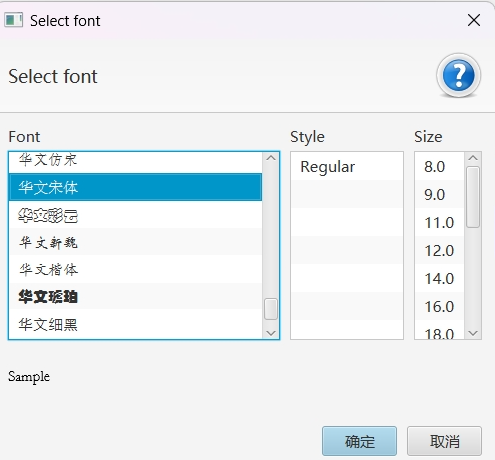Set font size to 11.0
Viewport: 495px width, 460px height.
click(x=440, y=222)
